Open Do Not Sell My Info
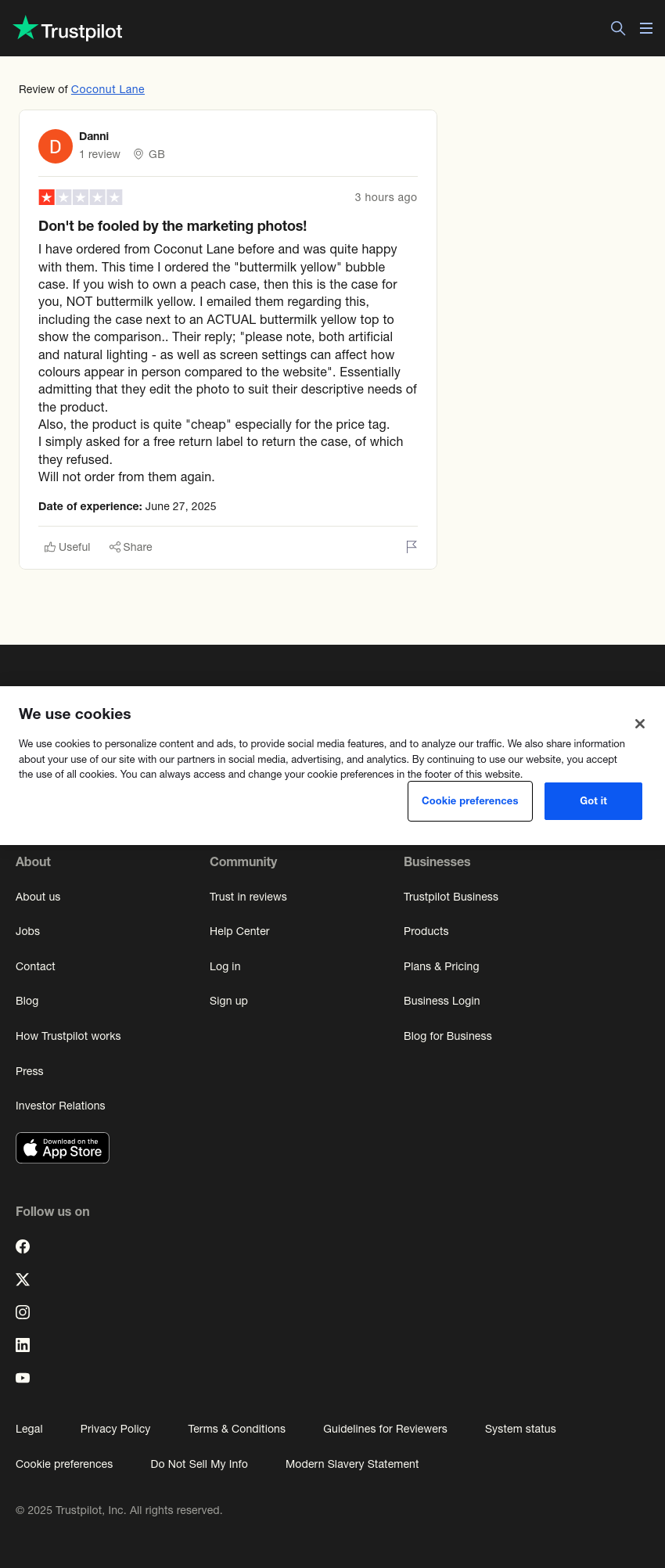The width and height of the screenshot is (665, 1568). pyautogui.click(x=199, y=1464)
